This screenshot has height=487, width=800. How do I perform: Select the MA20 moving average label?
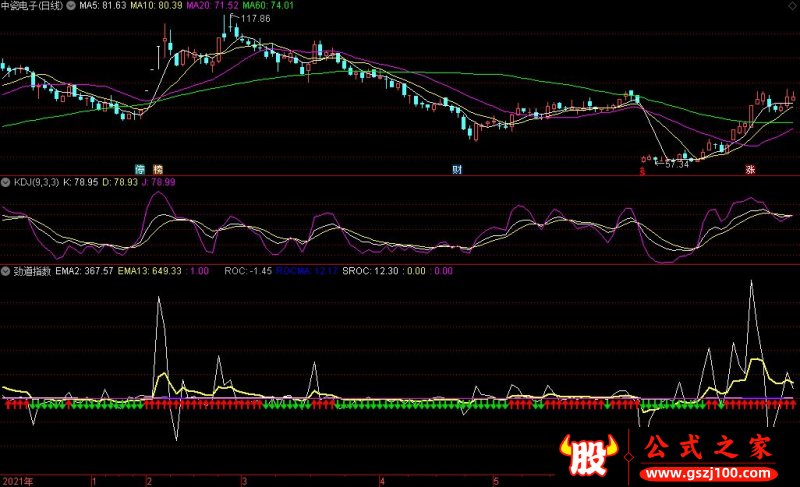tap(215, 6)
